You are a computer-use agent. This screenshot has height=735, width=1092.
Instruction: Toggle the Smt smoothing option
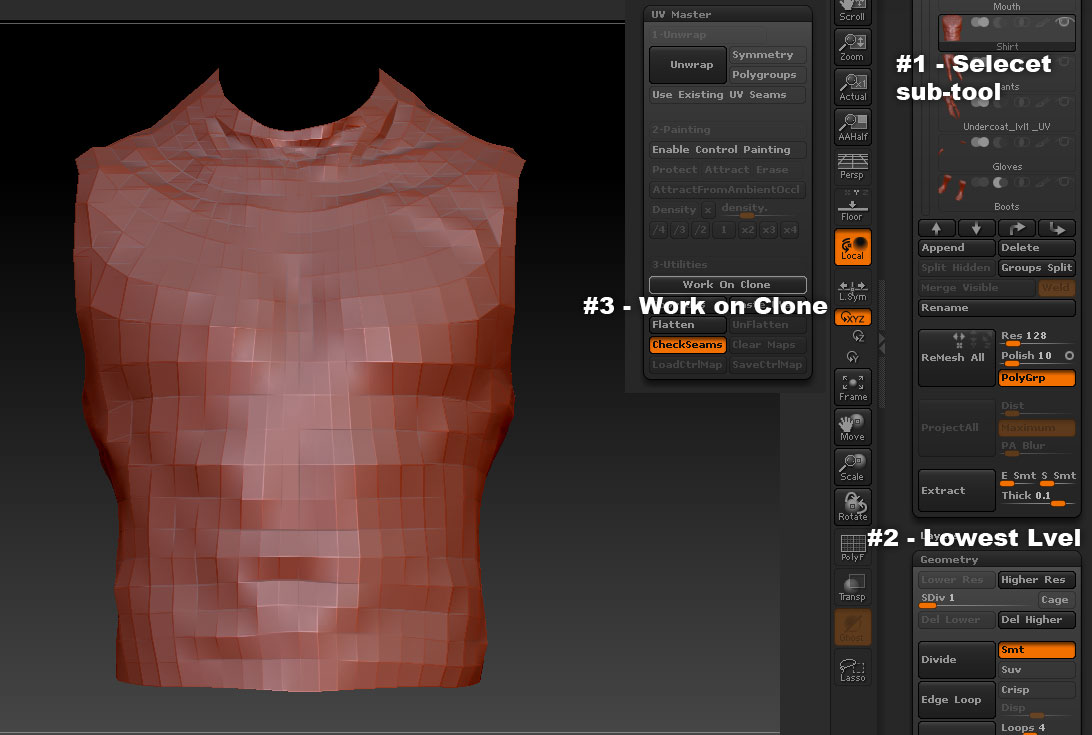click(1037, 650)
